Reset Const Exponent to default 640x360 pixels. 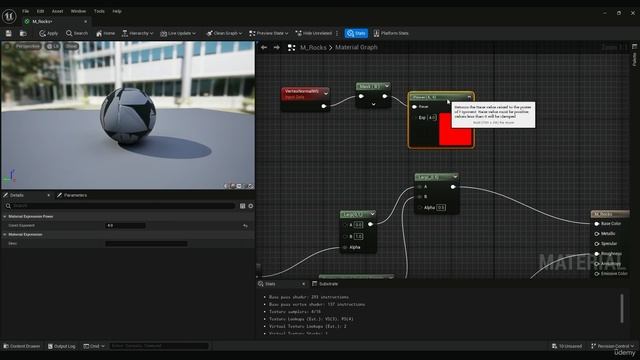[x=245, y=226]
